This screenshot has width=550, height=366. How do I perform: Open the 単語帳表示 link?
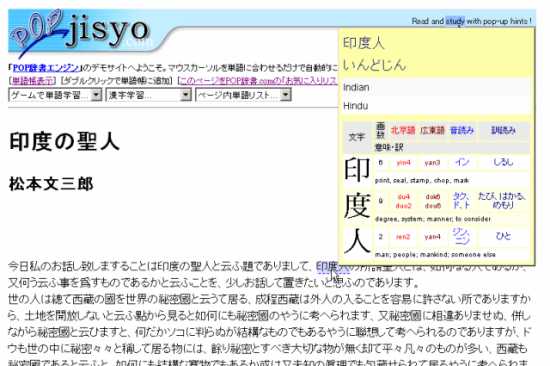(x=33, y=81)
